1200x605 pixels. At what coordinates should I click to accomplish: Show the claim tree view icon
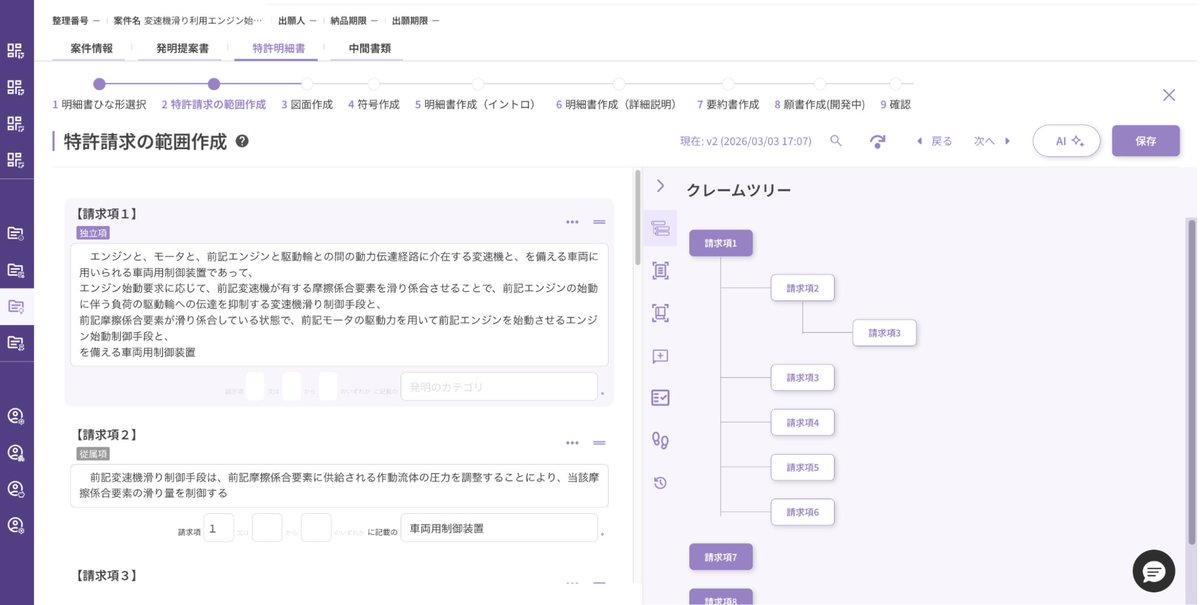pyautogui.click(x=660, y=229)
